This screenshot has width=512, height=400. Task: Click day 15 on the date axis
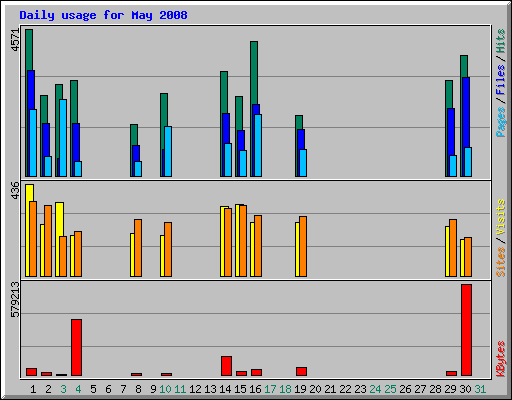pyautogui.click(x=240, y=389)
